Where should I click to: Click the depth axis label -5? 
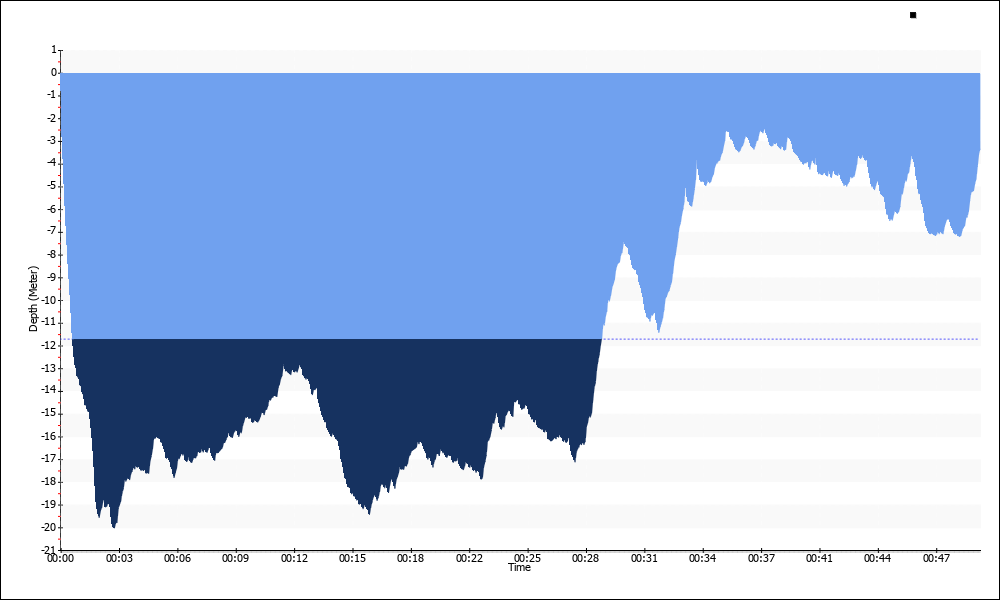click(x=52, y=186)
